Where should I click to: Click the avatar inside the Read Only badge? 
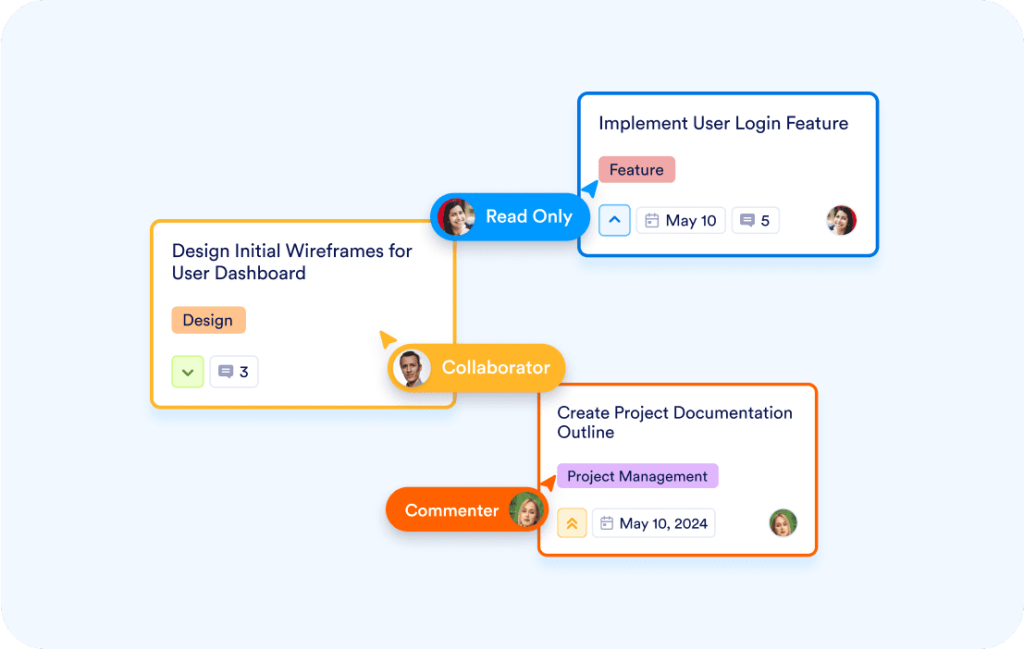(458, 217)
